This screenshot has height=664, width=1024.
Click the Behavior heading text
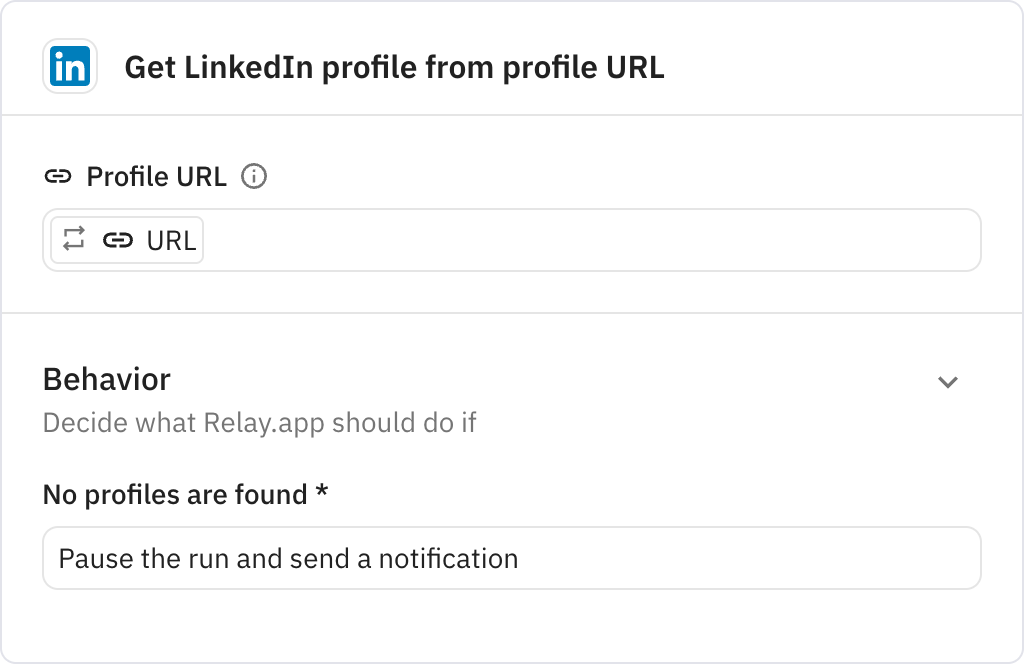click(x=105, y=380)
